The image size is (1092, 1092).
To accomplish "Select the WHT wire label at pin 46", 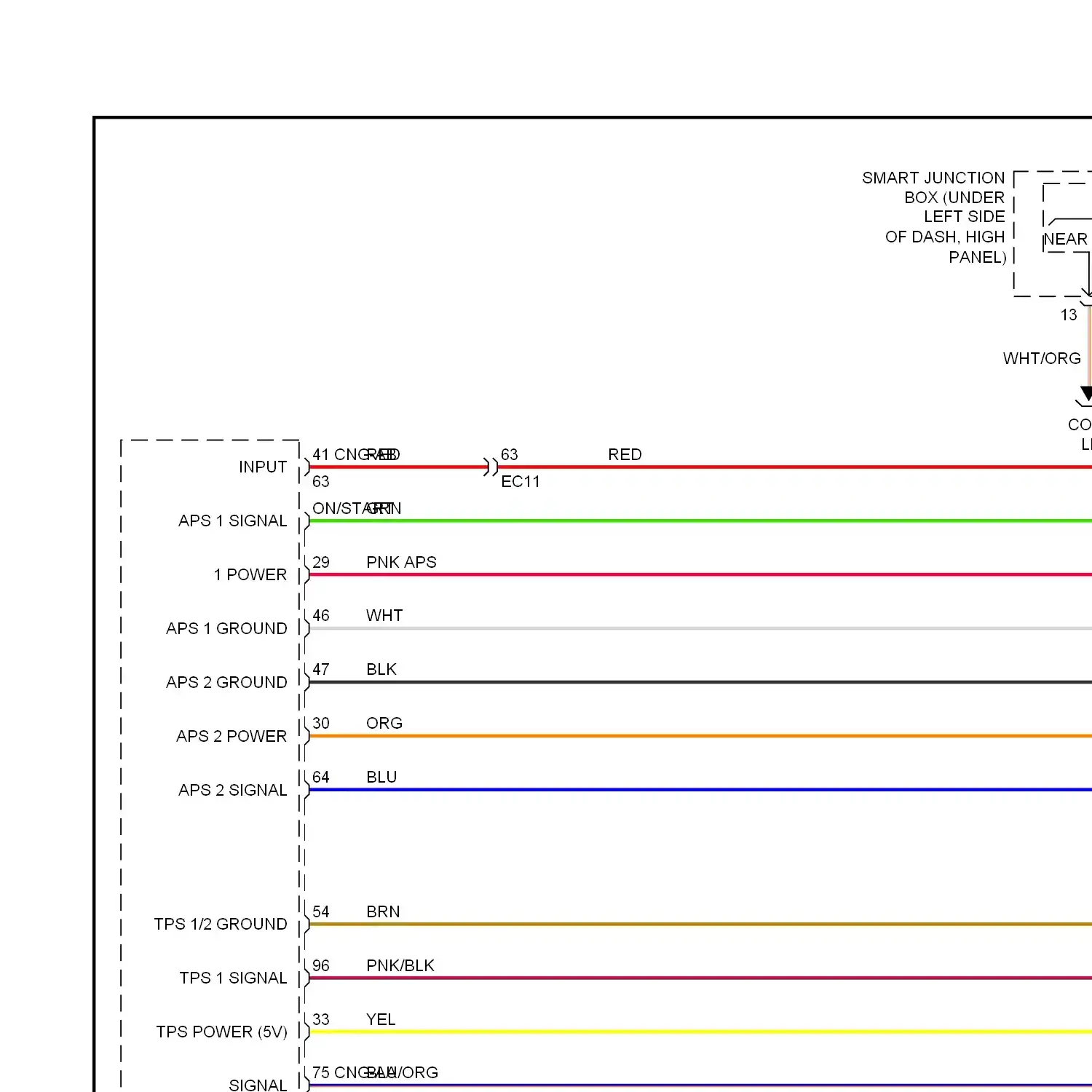I will (384, 615).
